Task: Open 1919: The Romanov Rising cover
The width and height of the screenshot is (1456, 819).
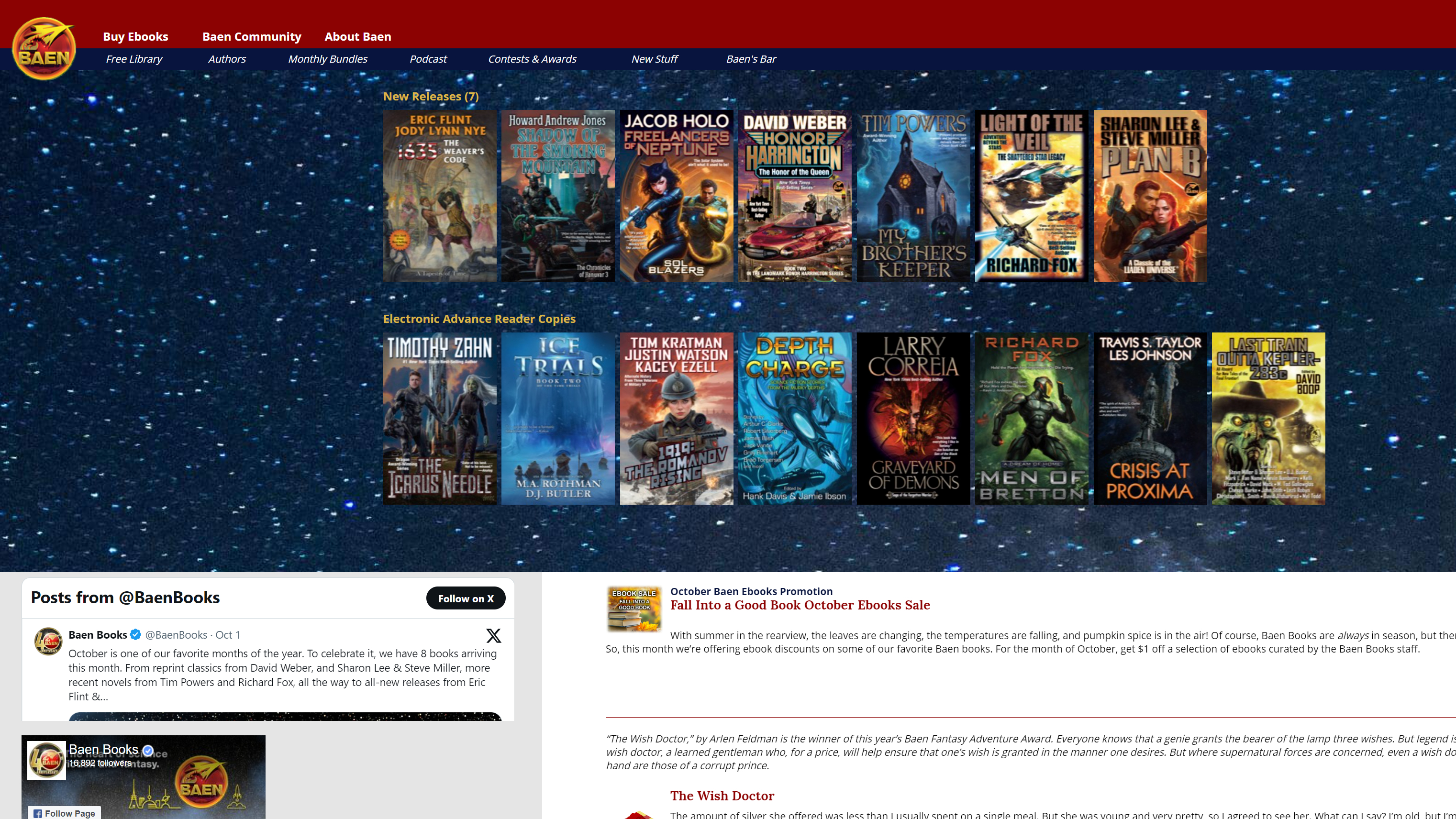Action: pos(677,418)
